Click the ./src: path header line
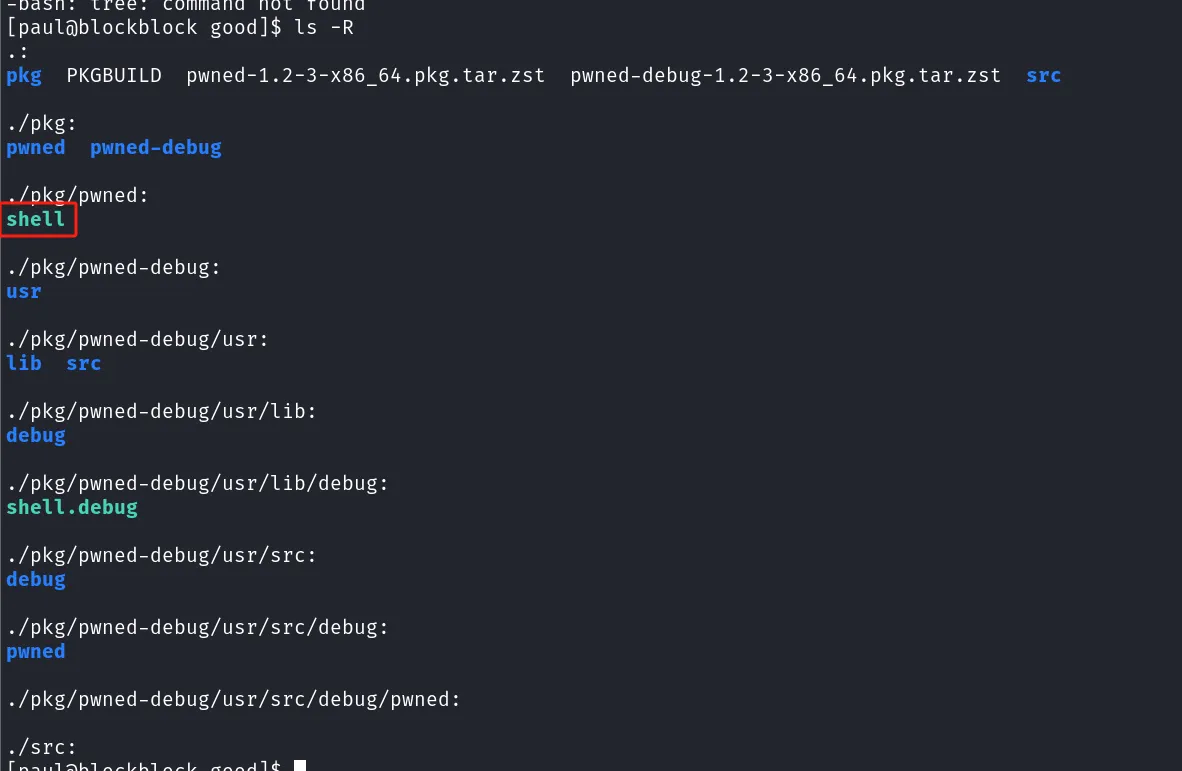This screenshot has width=1182, height=771. tap(41, 747)
